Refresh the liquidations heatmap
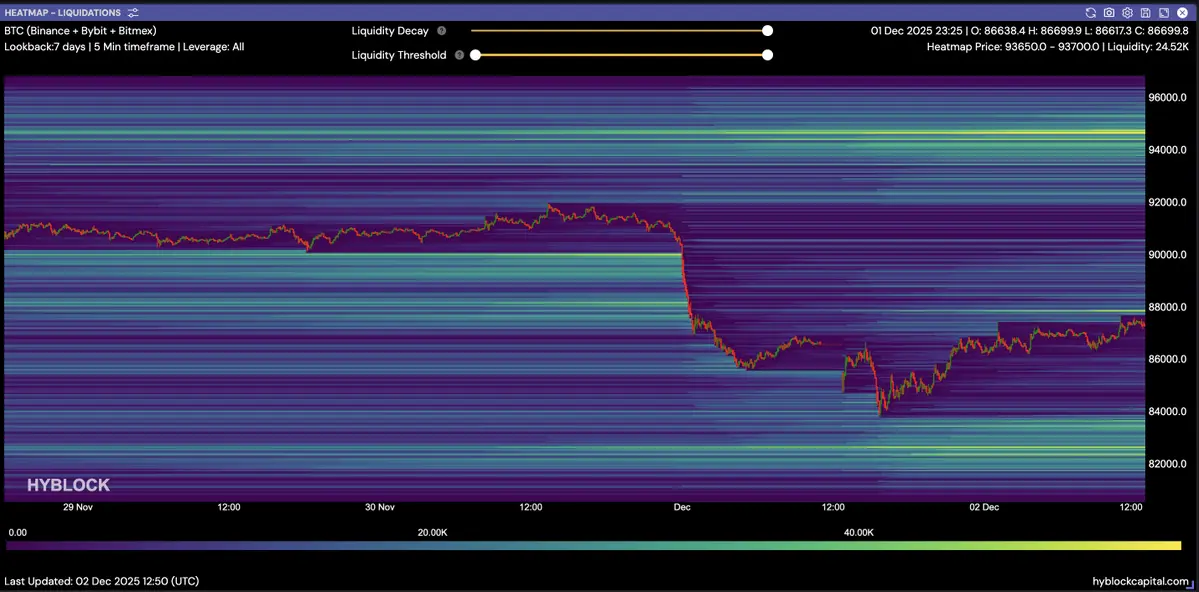1199x592 pixels. point(1091,13)
